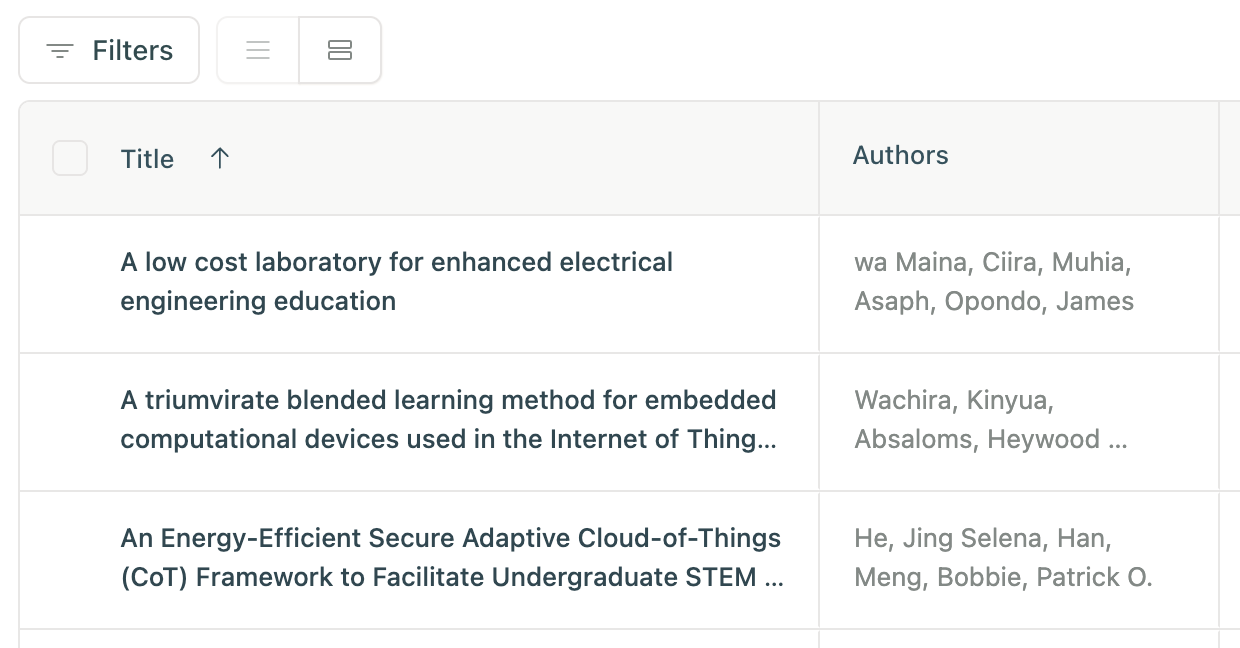1240x648 pixels.
Task: Open the low cost laboratory paper
Action: click(396, 281)
